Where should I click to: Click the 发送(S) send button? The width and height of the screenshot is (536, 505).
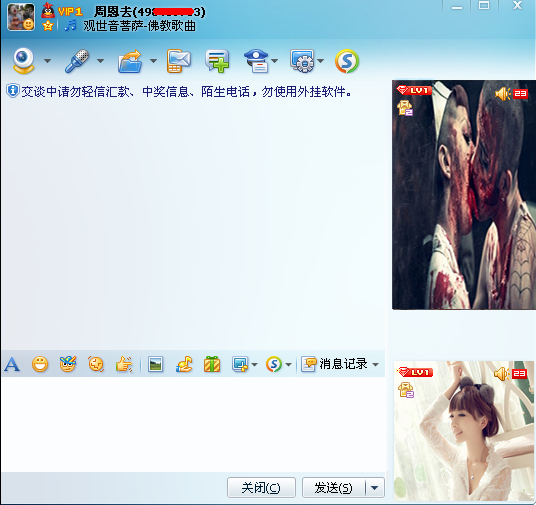[x=334, y=488]
